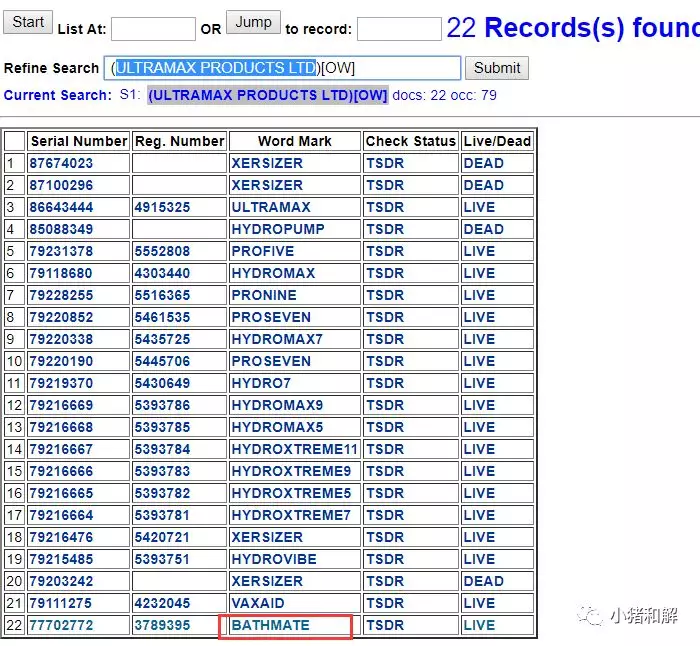This screenshot has height=646, width=700.
Task: Click the Start button
Action: [x=28, y=22]
